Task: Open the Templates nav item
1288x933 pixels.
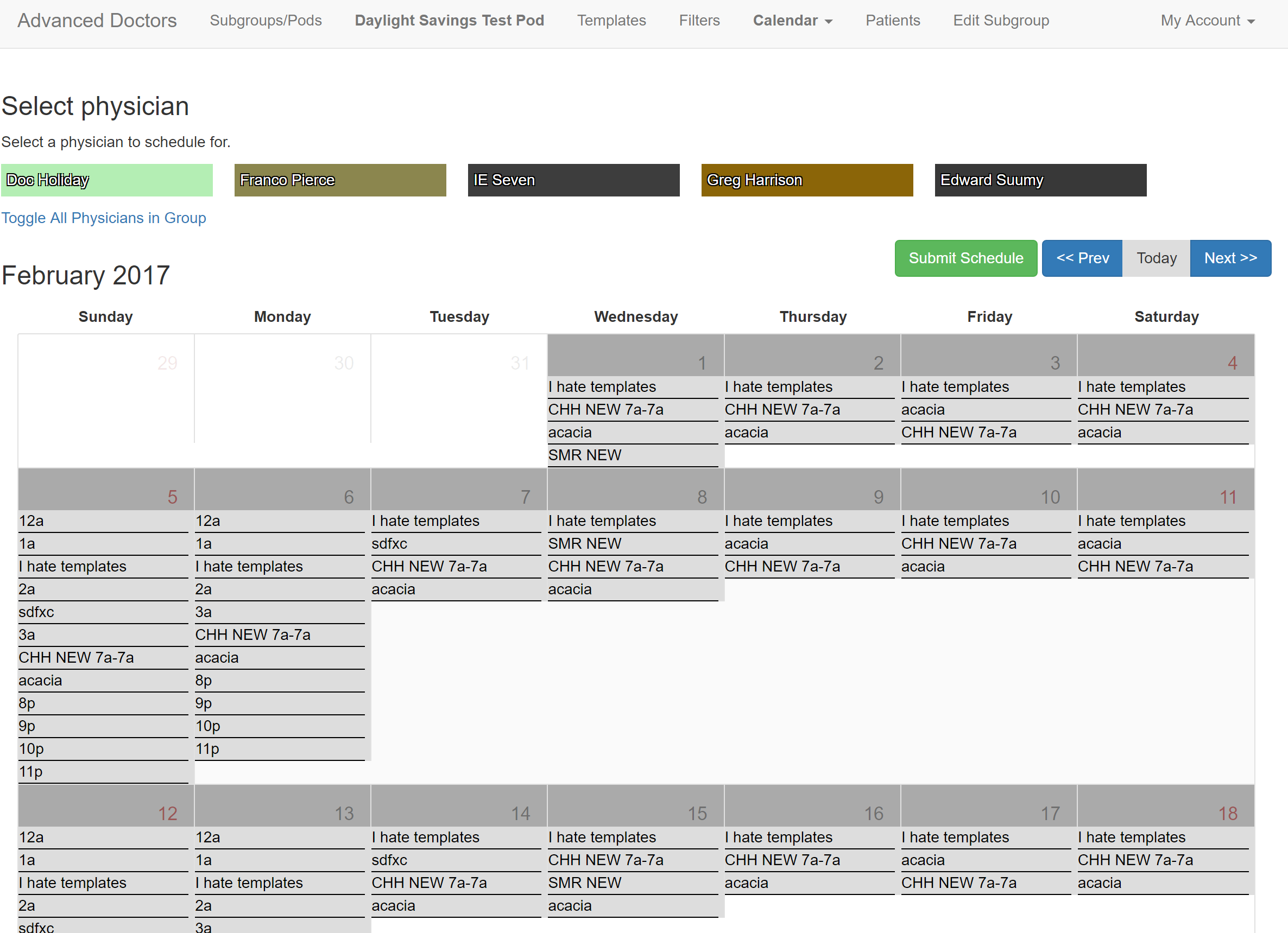Action: pos(611,21)
